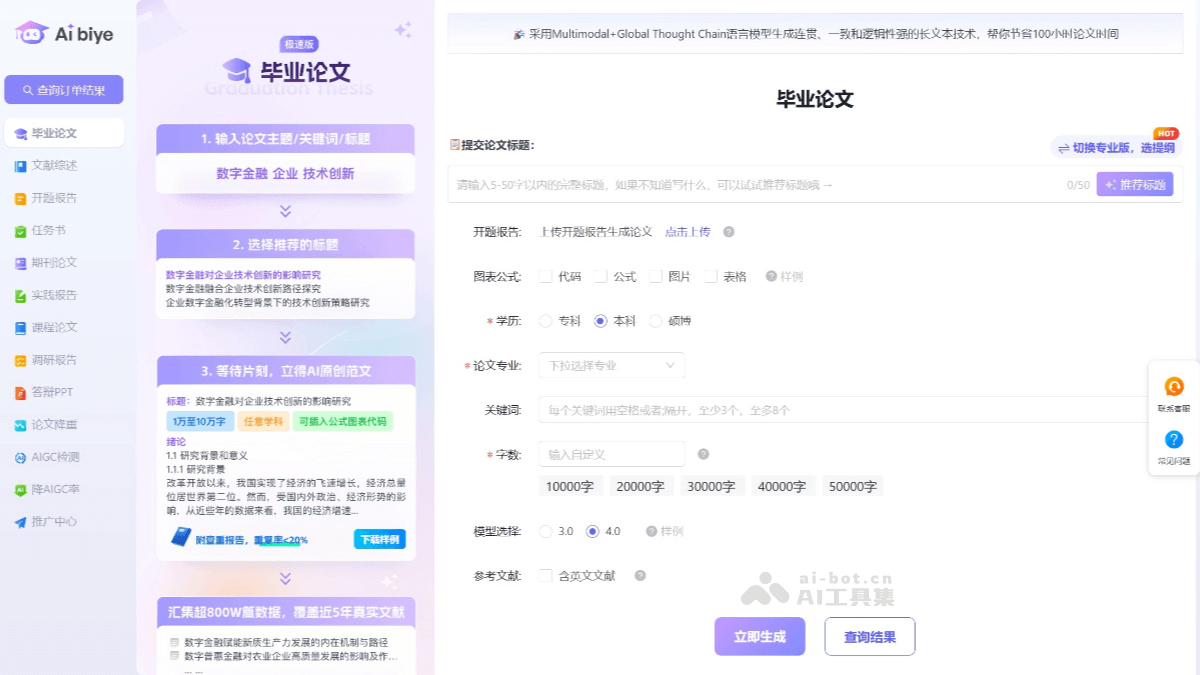Click the 任务书 sidebar icon

point(55,230)
